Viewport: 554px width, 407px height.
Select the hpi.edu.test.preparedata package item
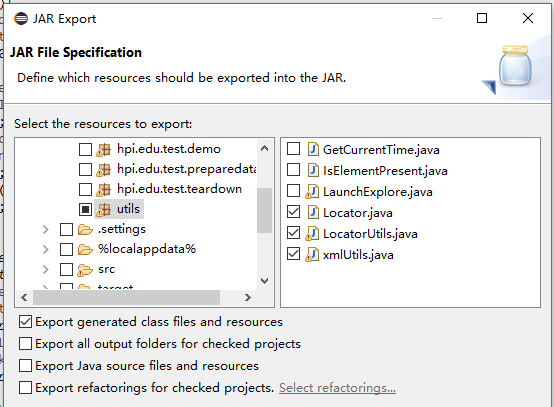(187, 169)
